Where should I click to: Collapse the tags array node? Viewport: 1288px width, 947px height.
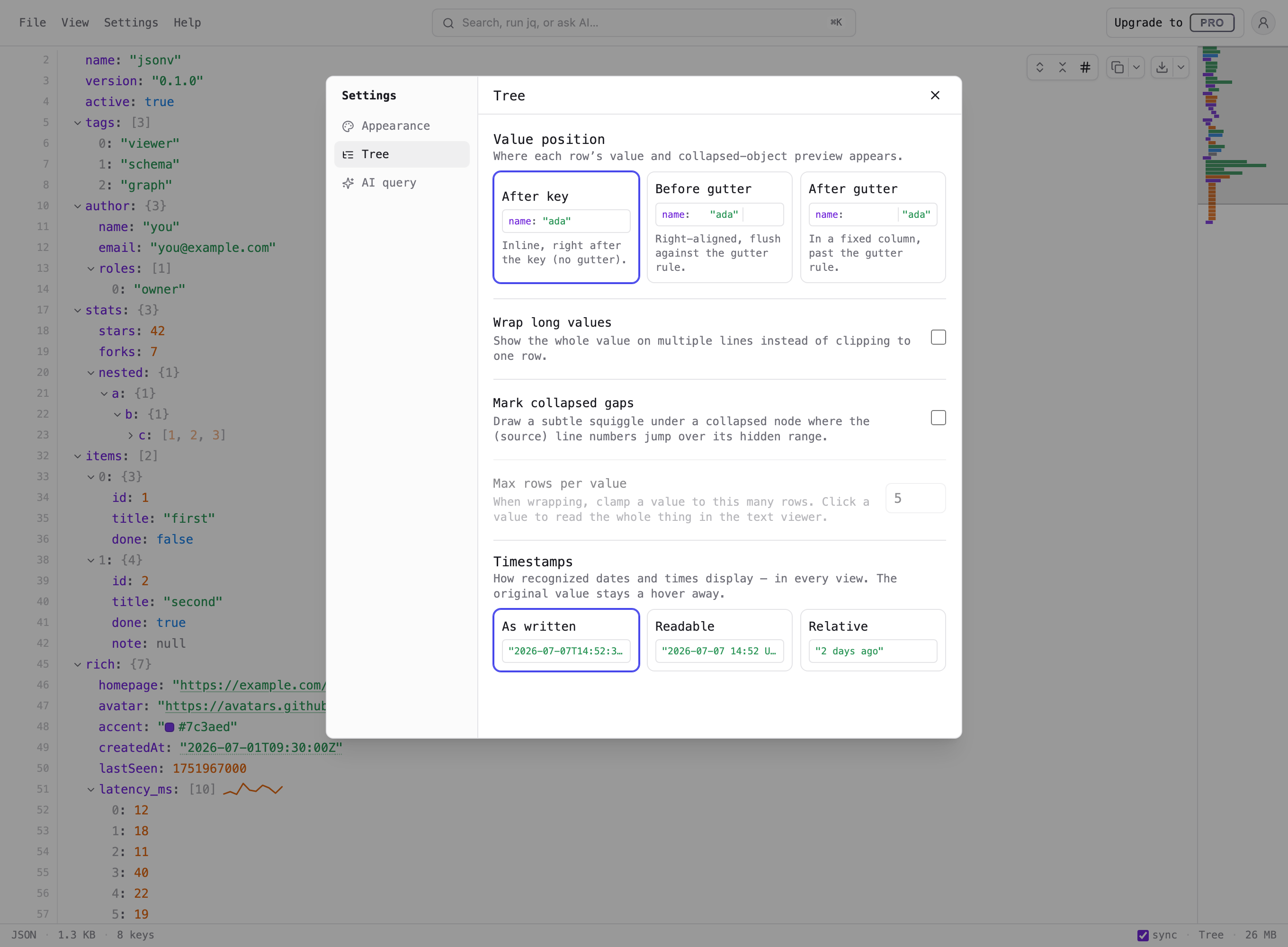(77, 123)
